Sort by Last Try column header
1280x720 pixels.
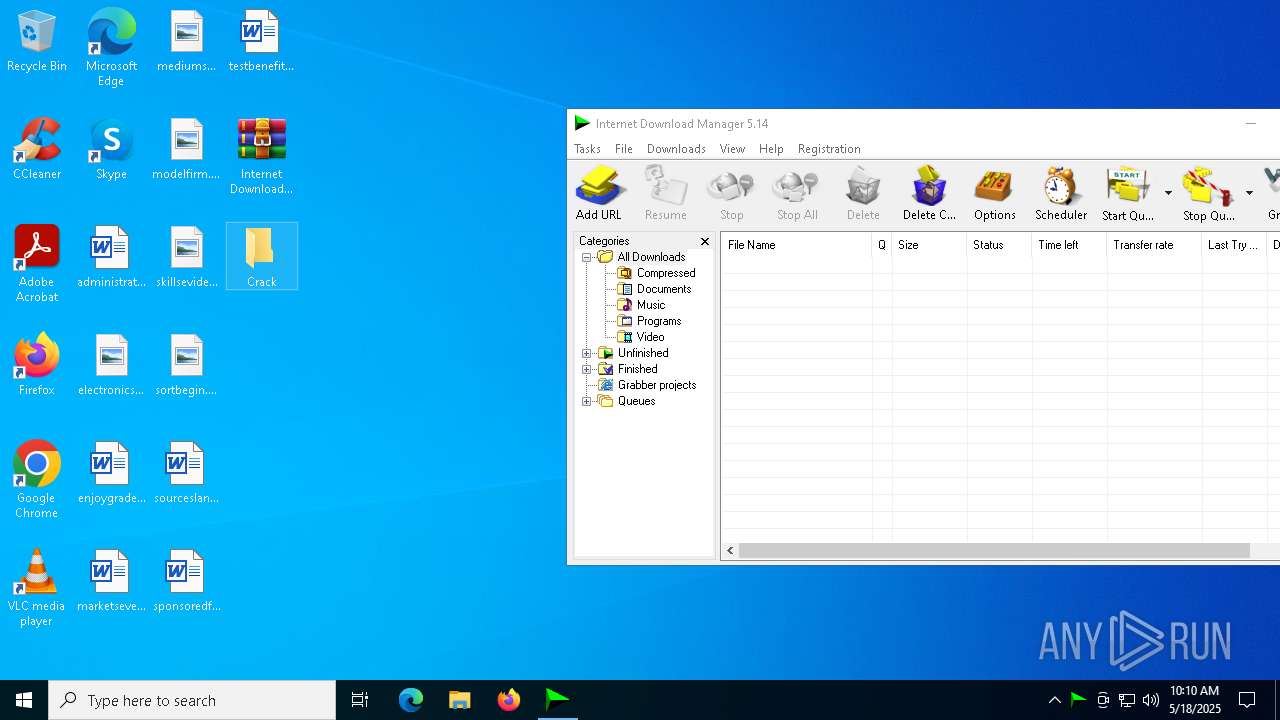(1234, 245)
